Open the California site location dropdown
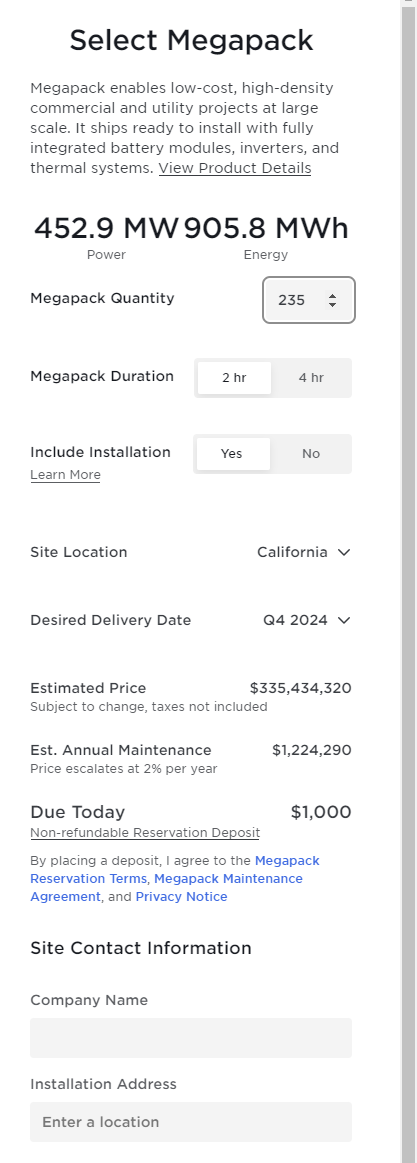Viewport: 417px width, 1163px height. click(303, 553)
